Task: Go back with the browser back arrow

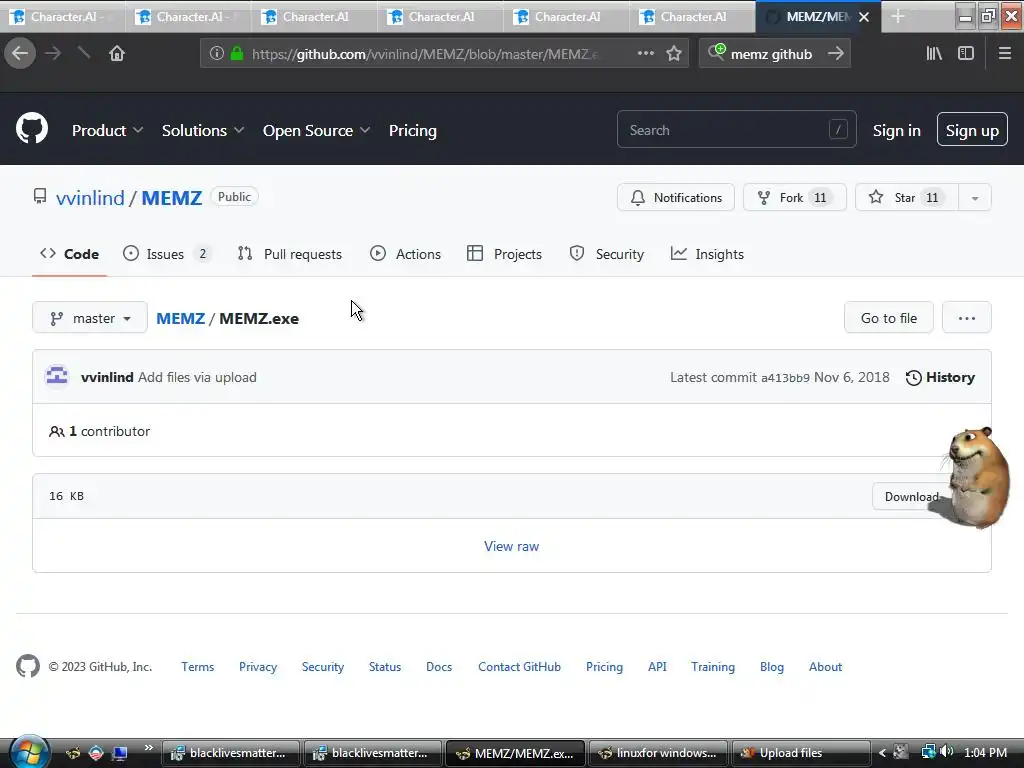Action: coord(20,54)
